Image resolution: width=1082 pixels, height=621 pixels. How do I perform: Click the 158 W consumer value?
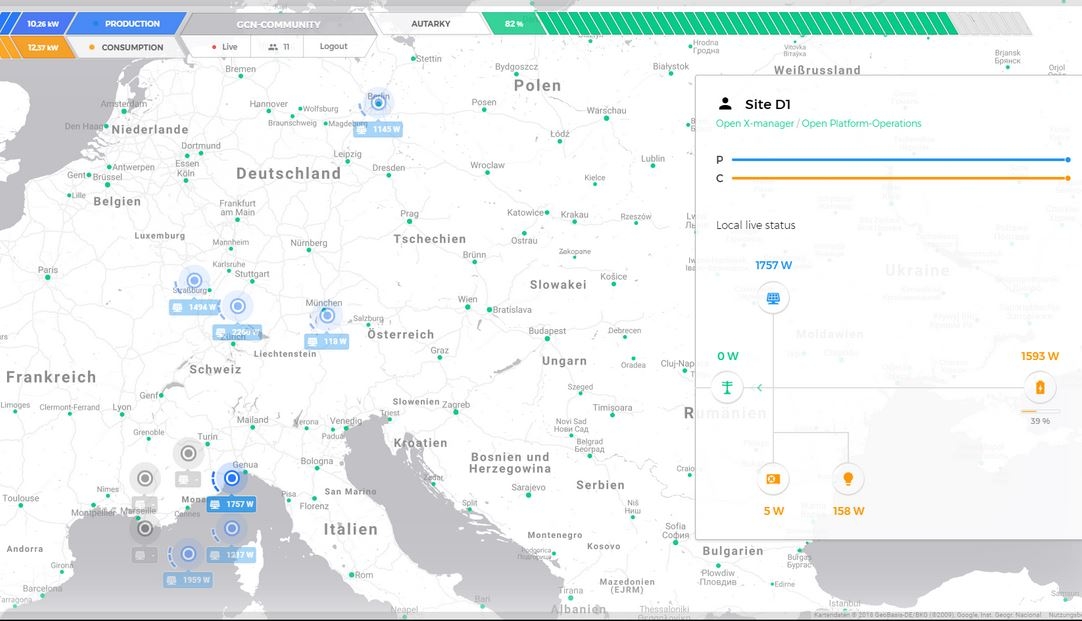[x=848, y=511]
